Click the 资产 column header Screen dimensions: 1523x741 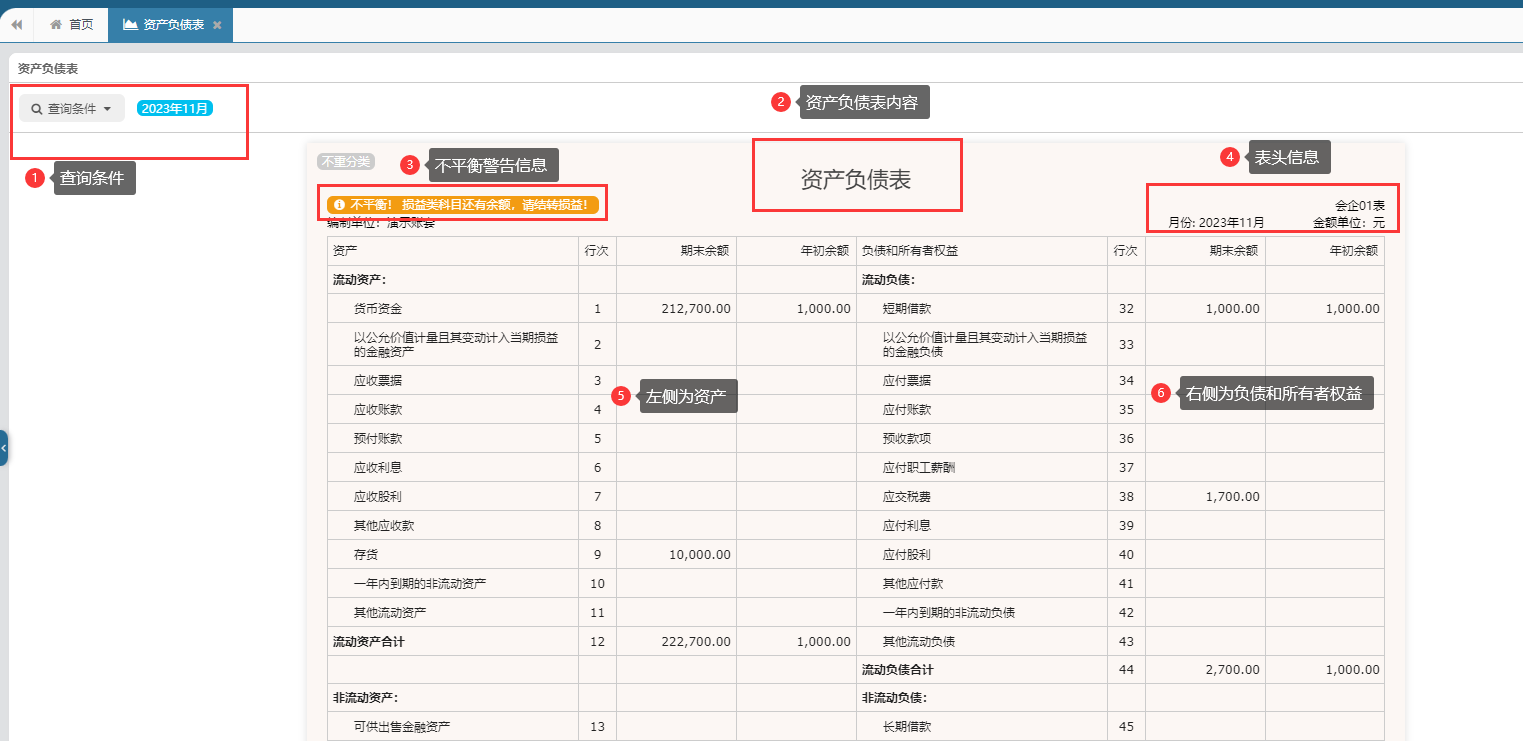[x=345, y=251]
